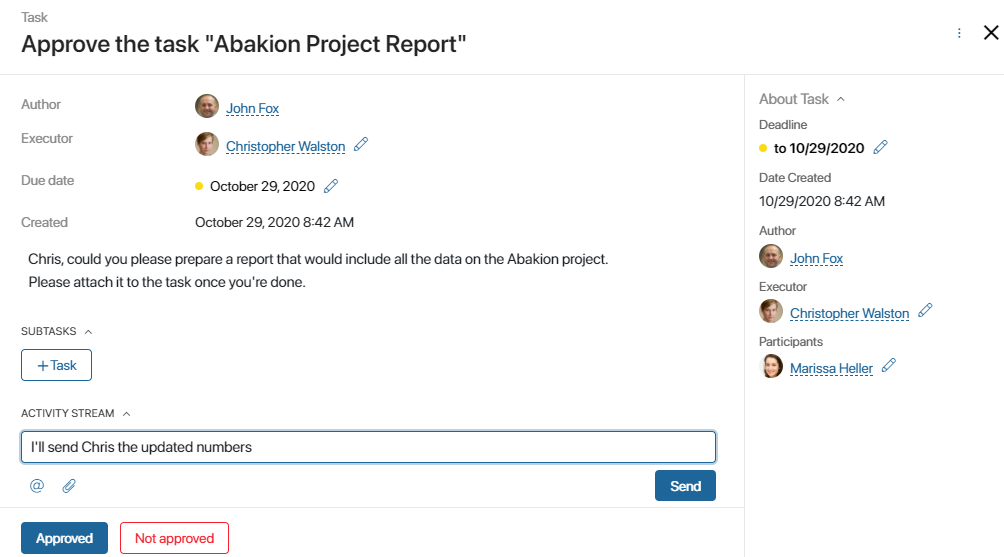Close the task window
This screenshot has height=557, width=1004.
coord(991,33)
